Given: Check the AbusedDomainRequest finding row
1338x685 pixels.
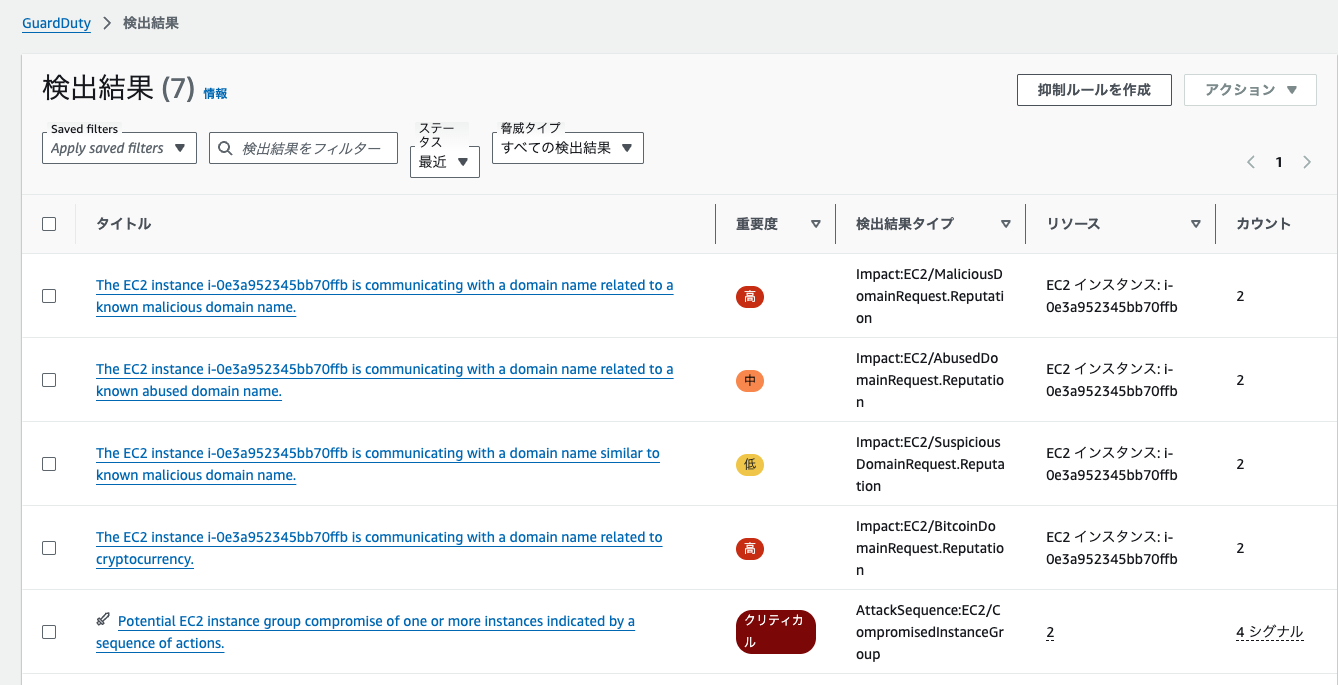Looking at the screenshot, I should 49,380.
